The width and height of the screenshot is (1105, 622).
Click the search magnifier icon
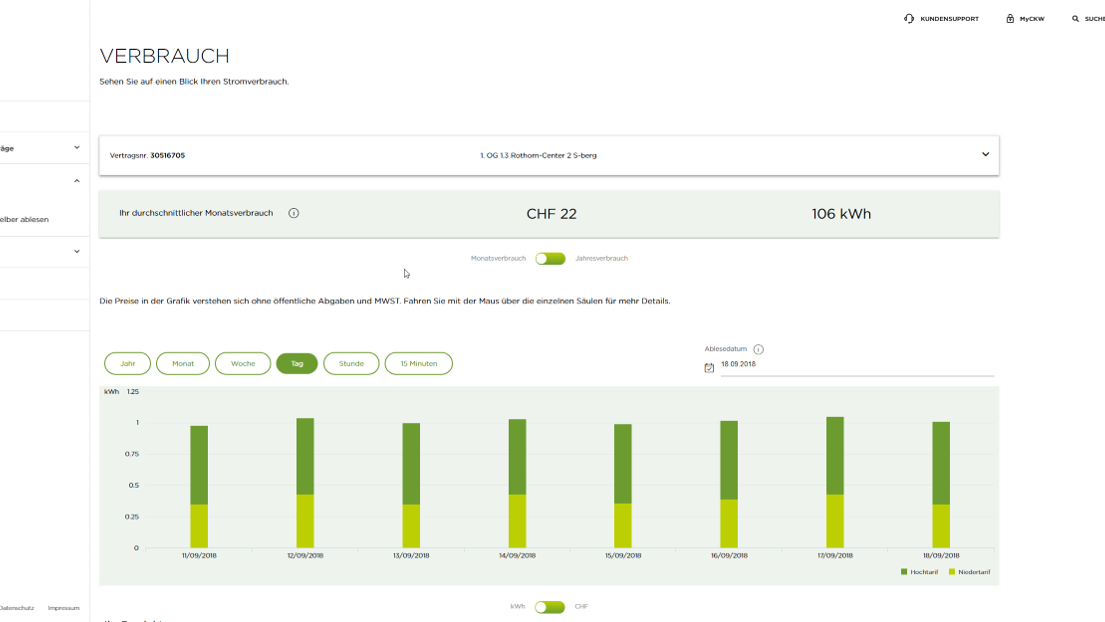pyautogui.click(x=1076, y=19)
